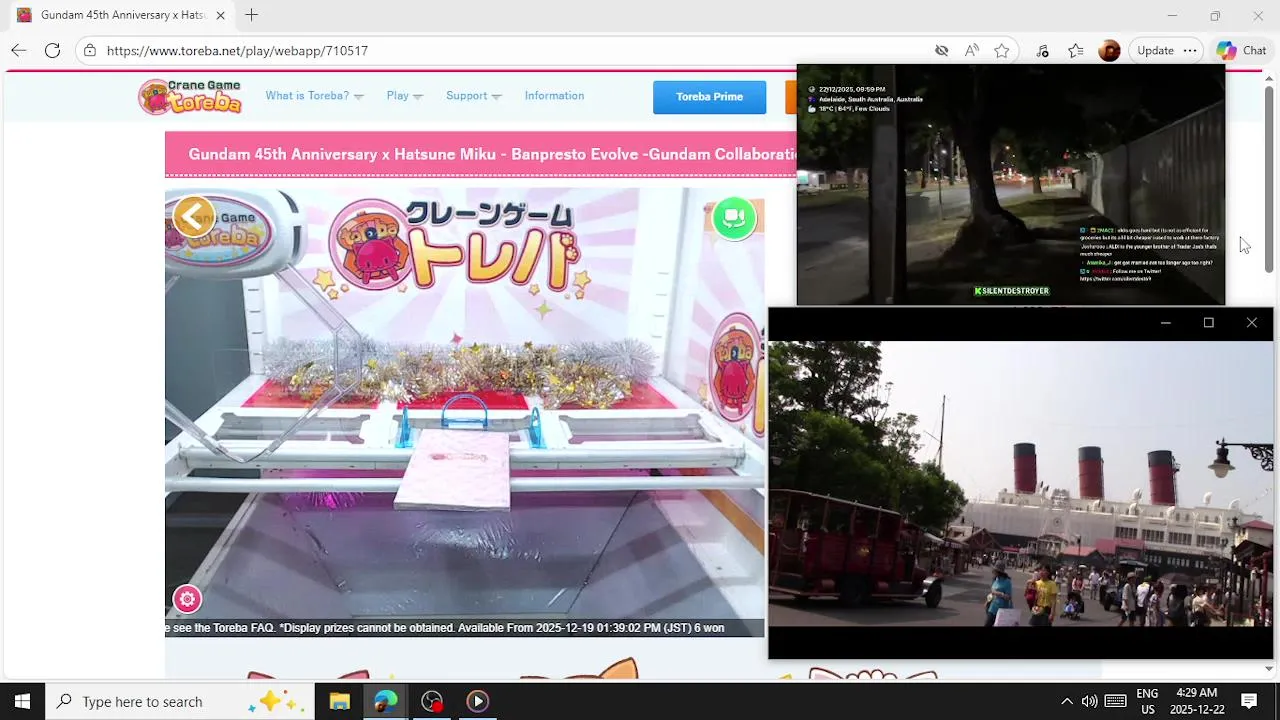Go back in the browser

[19, 50]
